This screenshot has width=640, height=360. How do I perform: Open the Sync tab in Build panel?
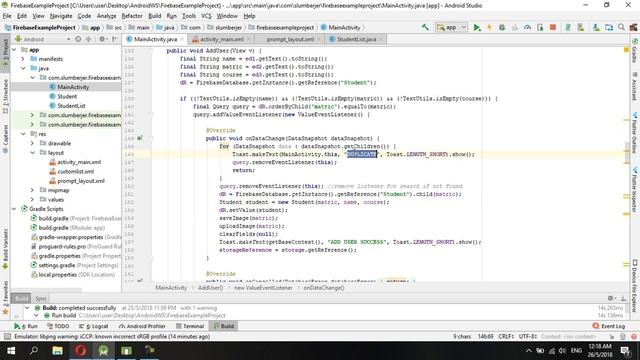click(40, 298)
